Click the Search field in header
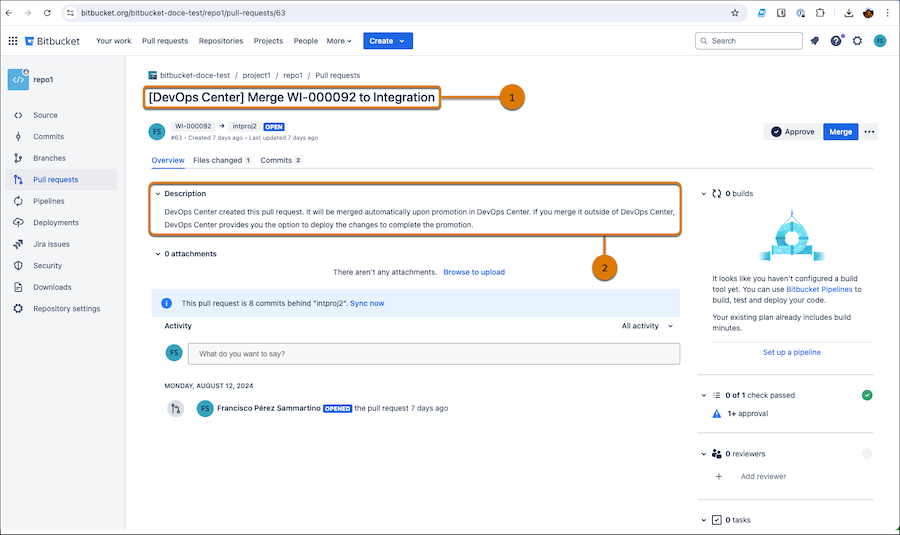 coord(748,41)
